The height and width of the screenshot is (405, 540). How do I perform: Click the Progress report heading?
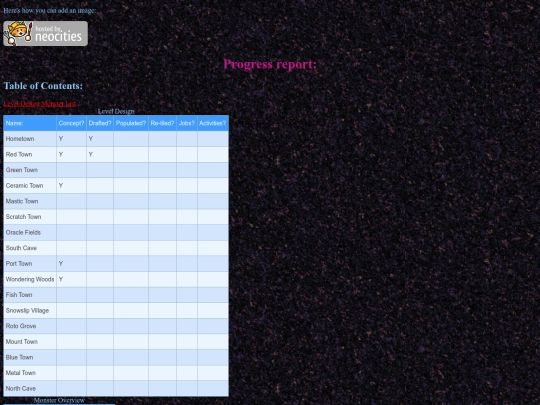[270, 64]
